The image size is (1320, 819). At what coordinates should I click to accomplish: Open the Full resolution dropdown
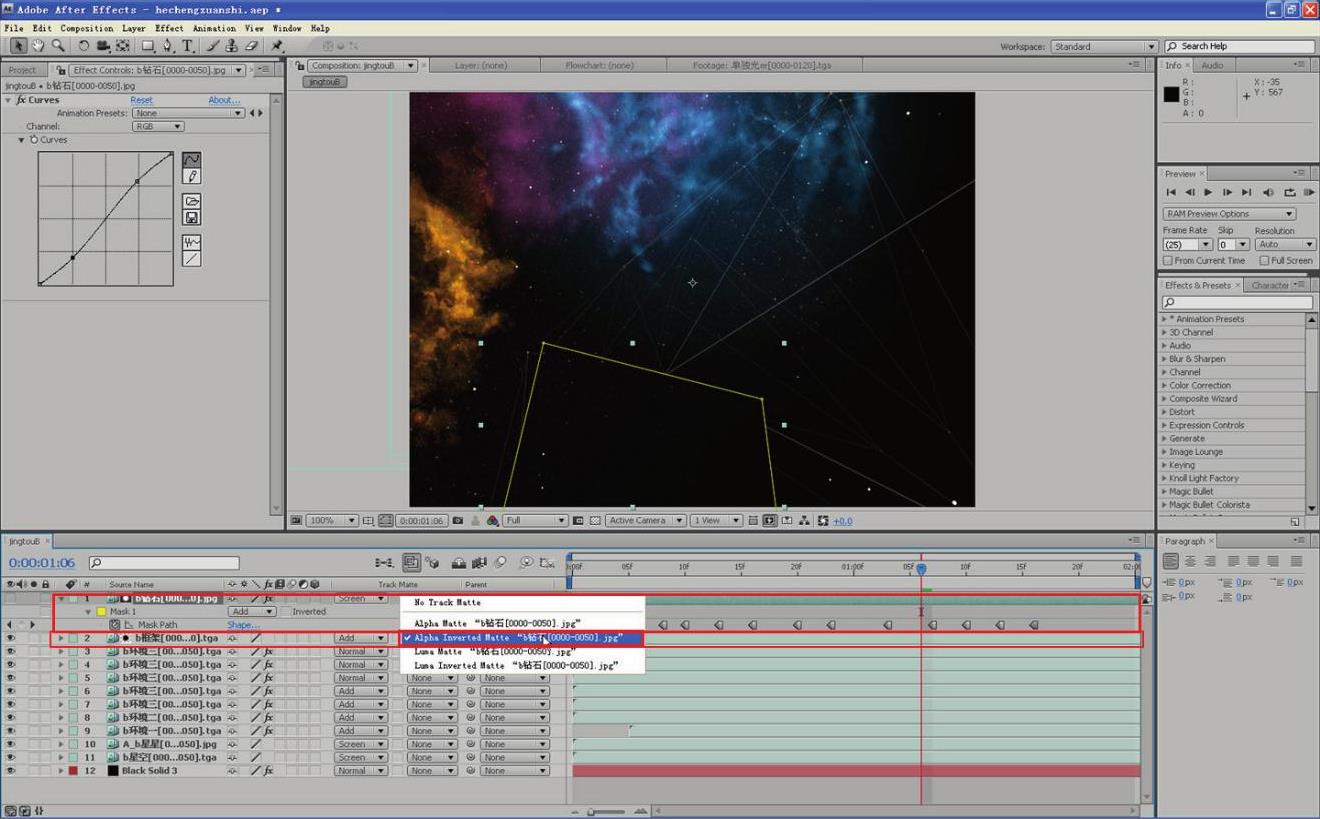[535, 521]
